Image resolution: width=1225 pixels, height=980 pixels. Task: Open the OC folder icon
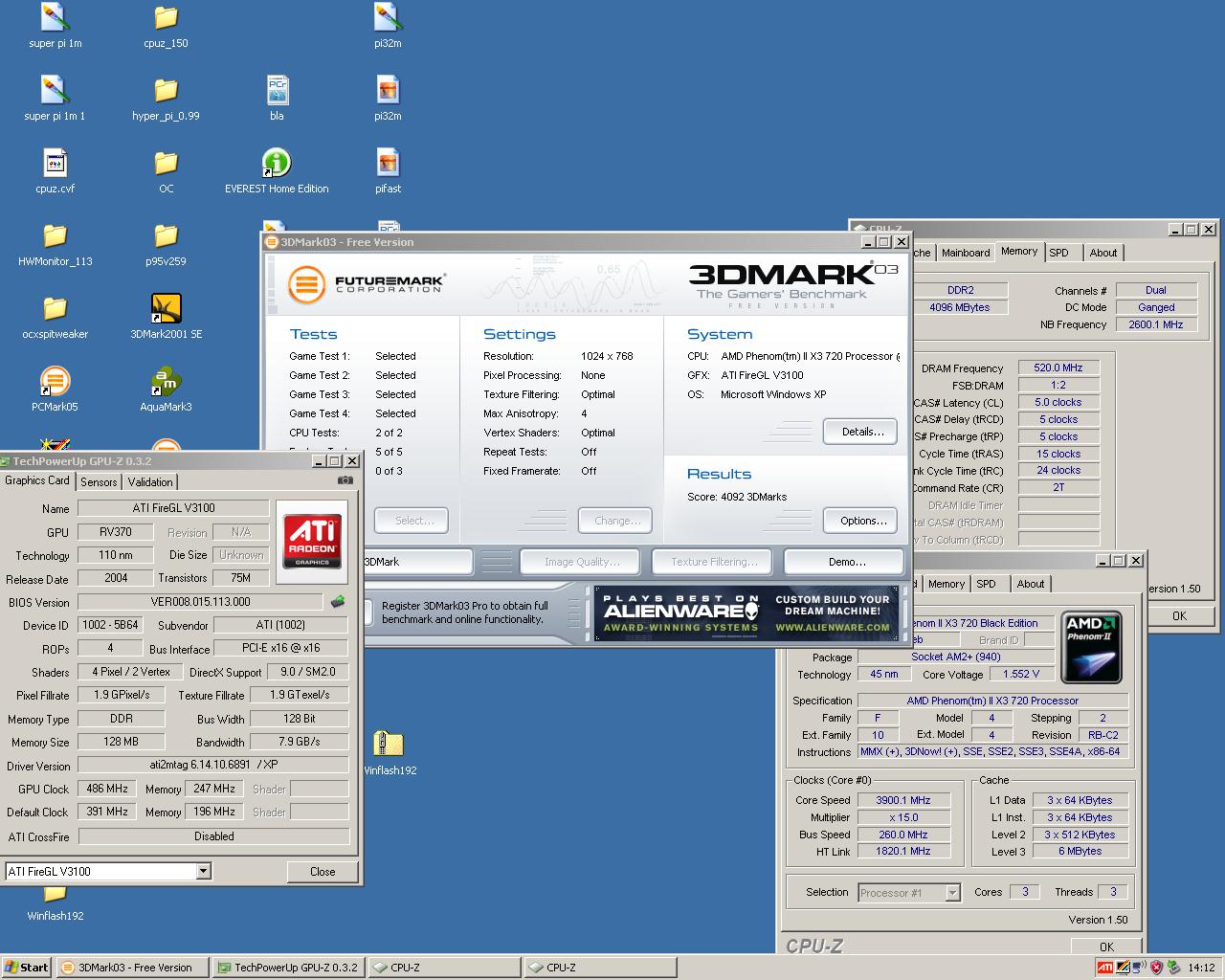[x=166, y=165]
